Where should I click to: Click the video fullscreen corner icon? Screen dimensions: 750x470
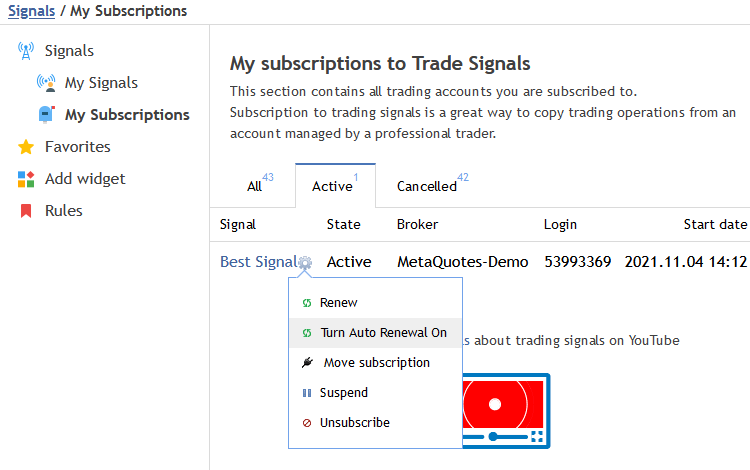pos(537,436)
